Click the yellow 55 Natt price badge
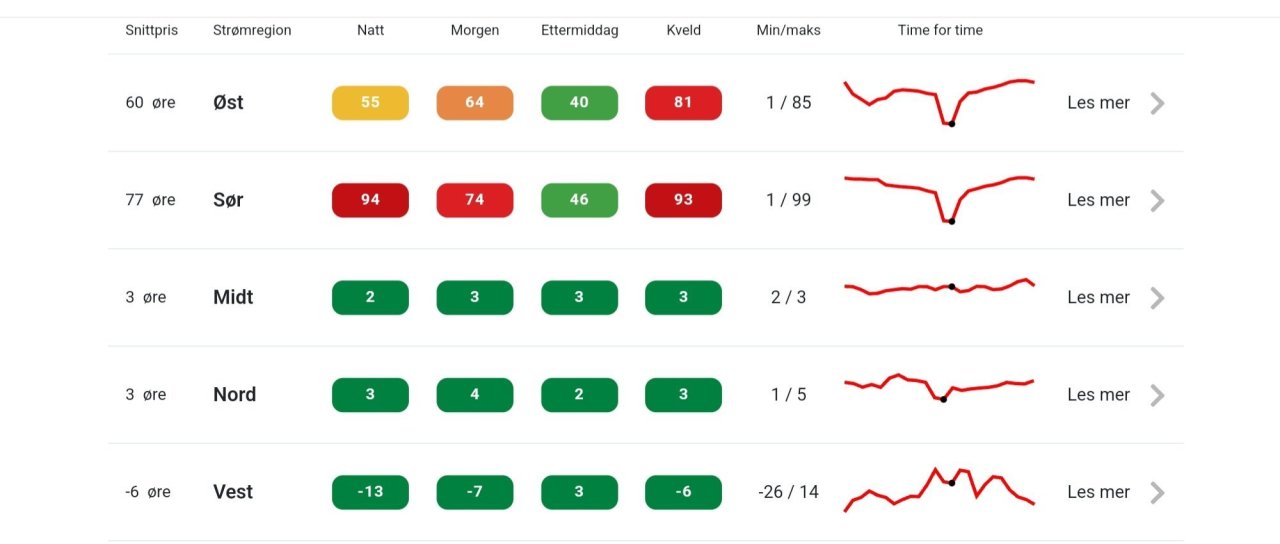The image size is (1280, 544). tap(370, 103)
